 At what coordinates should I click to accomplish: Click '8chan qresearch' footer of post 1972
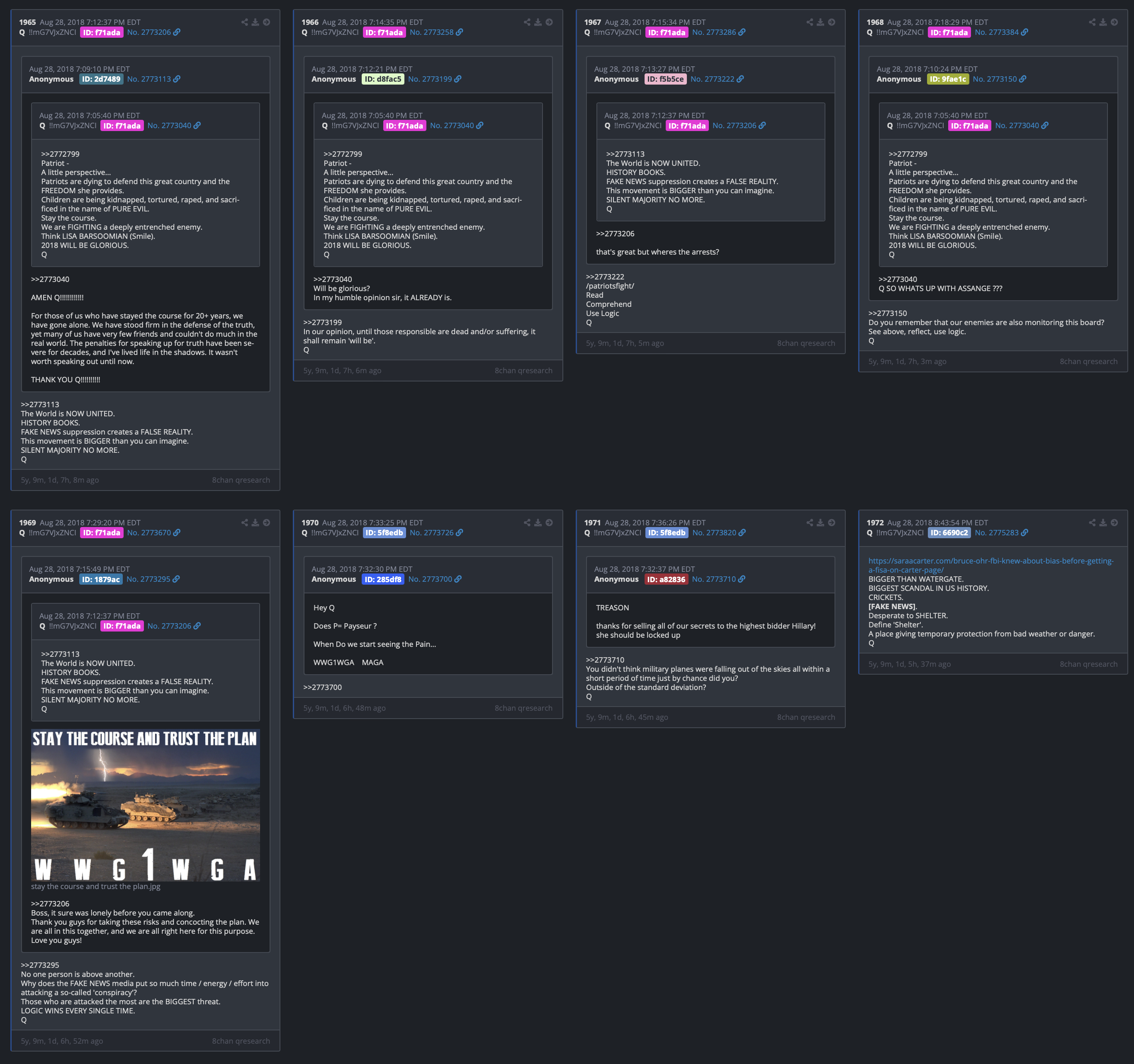(1088, 664)
